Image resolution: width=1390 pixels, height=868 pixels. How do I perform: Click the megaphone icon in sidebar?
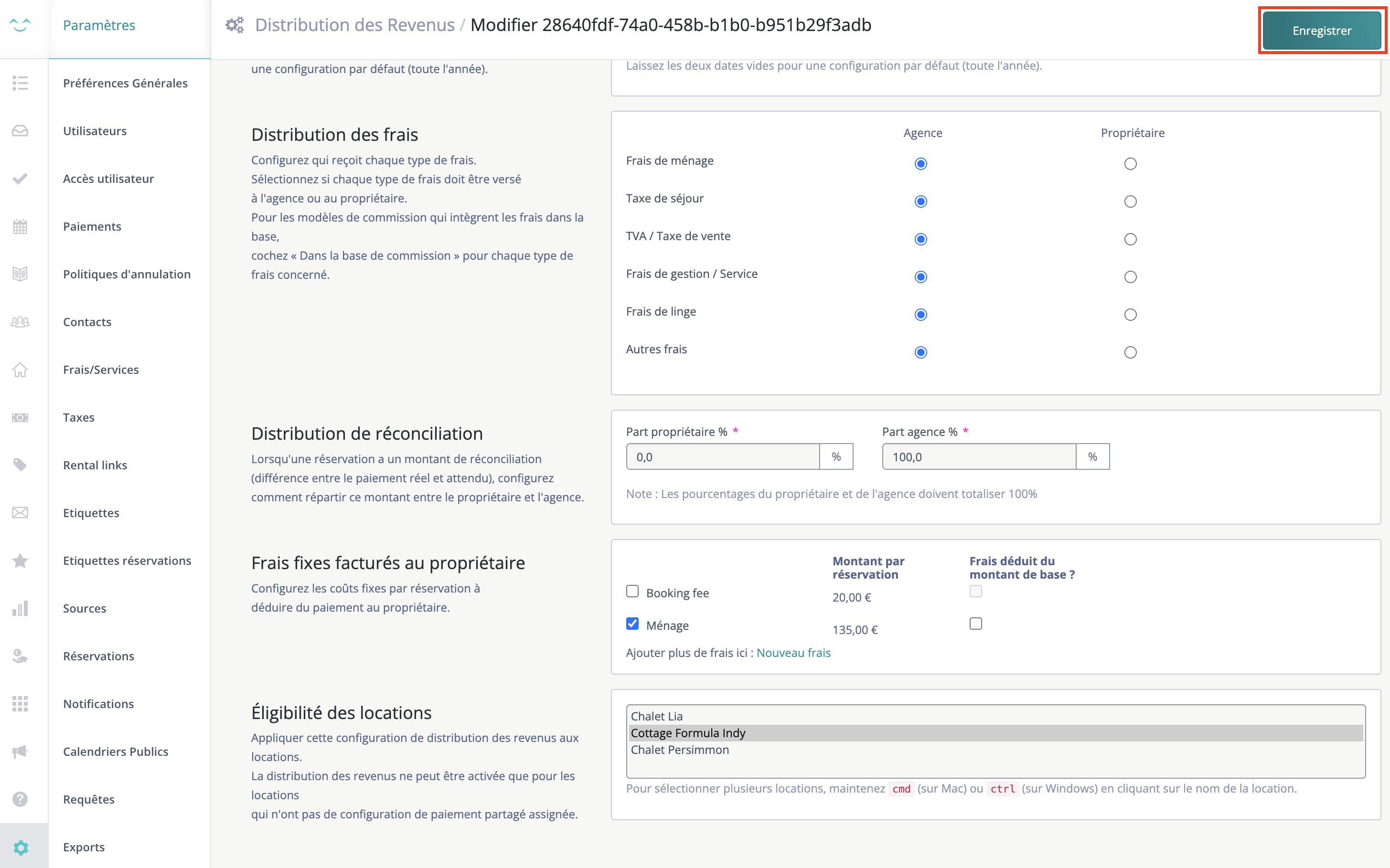20,752
